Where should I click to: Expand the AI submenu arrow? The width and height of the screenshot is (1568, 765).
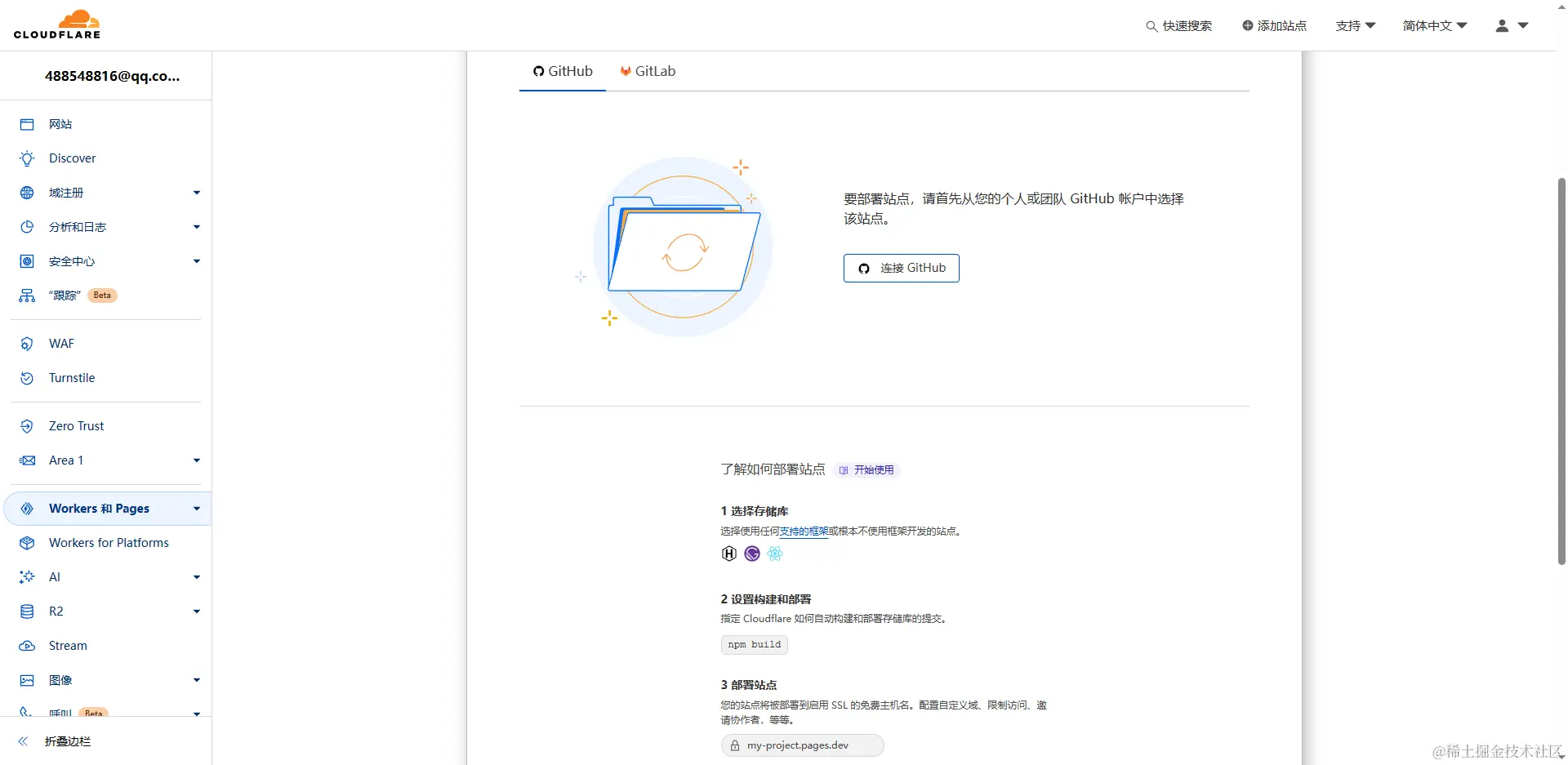coord(197,577)
